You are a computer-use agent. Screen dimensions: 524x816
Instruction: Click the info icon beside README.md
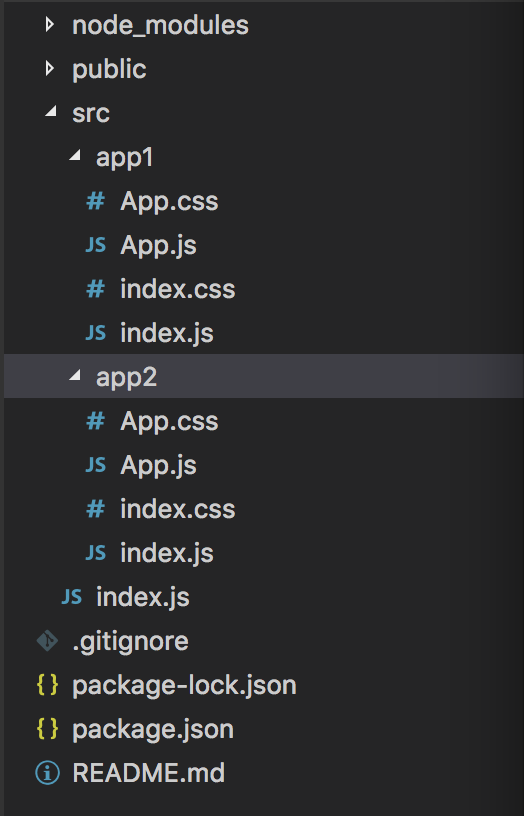tap(47, 773)
